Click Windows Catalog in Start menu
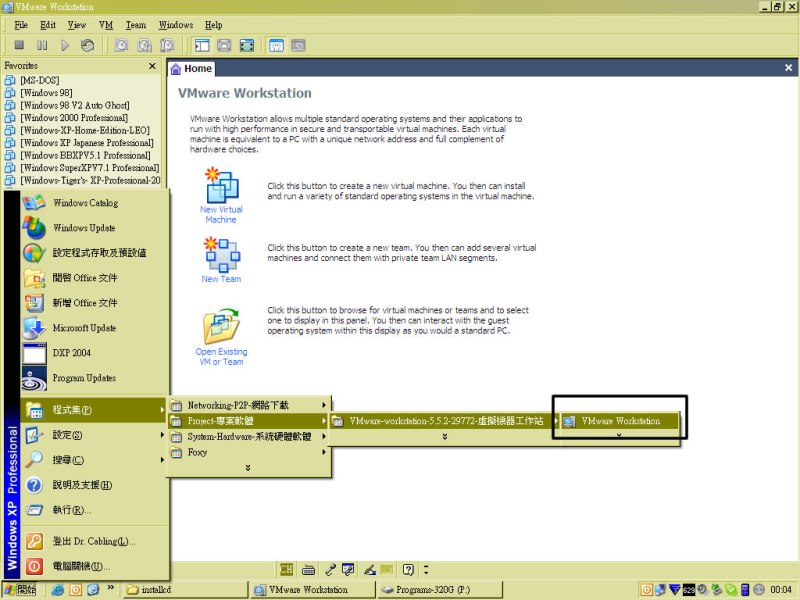The height and width of the screenshot is (600, 800). [94, 203]
